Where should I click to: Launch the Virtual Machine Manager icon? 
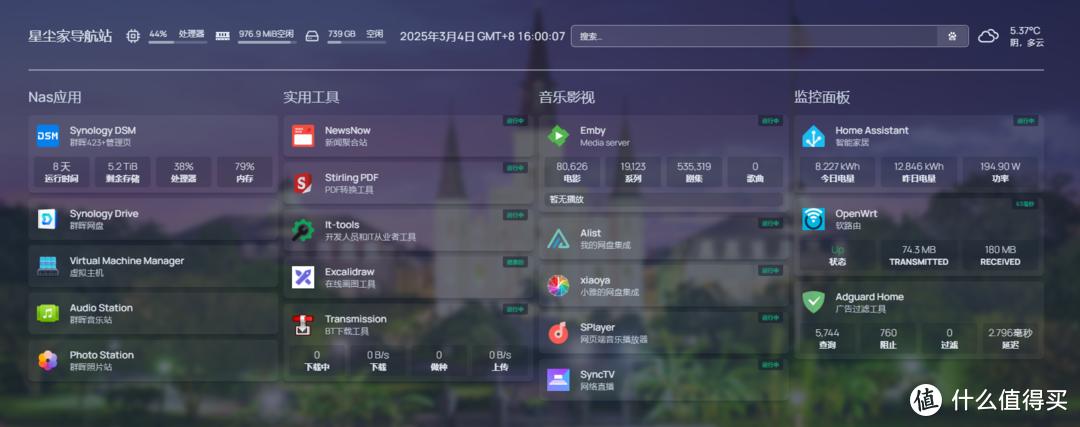(x=48, y=266)
